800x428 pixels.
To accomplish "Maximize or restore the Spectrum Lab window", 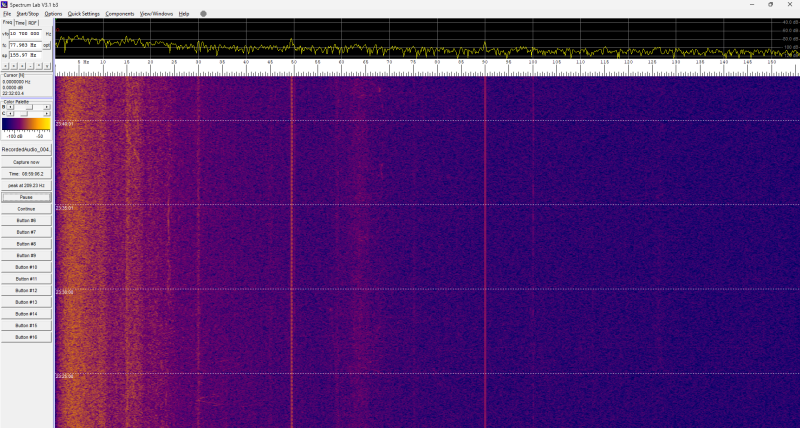I will click(770, 4).
